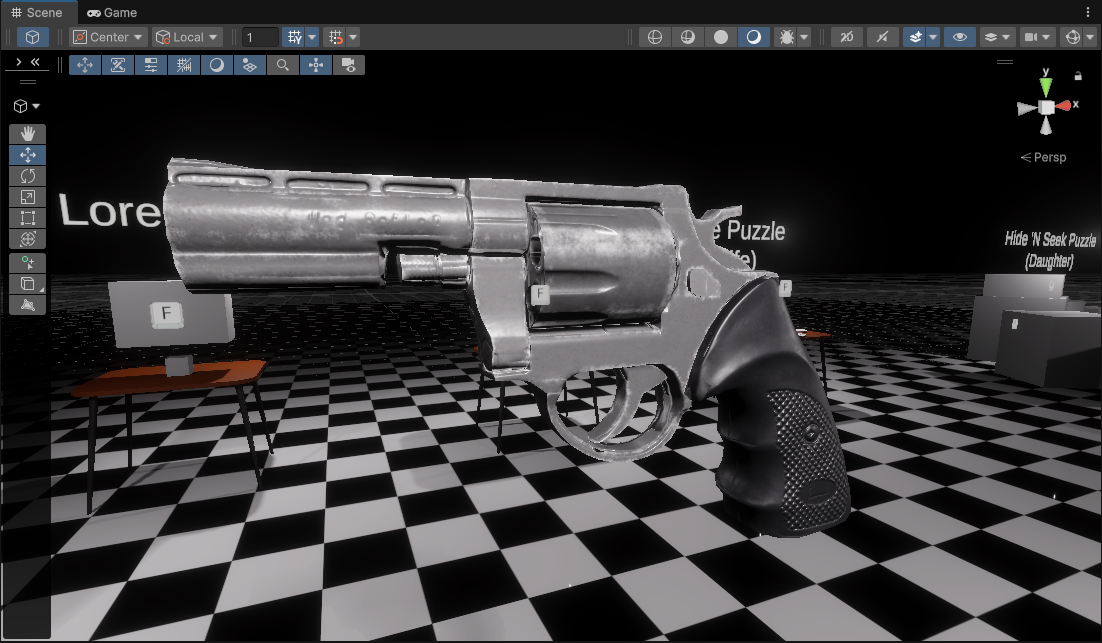Click the green Y axis cone on gizmo

pyautogui.click(x=1046, y=86)
